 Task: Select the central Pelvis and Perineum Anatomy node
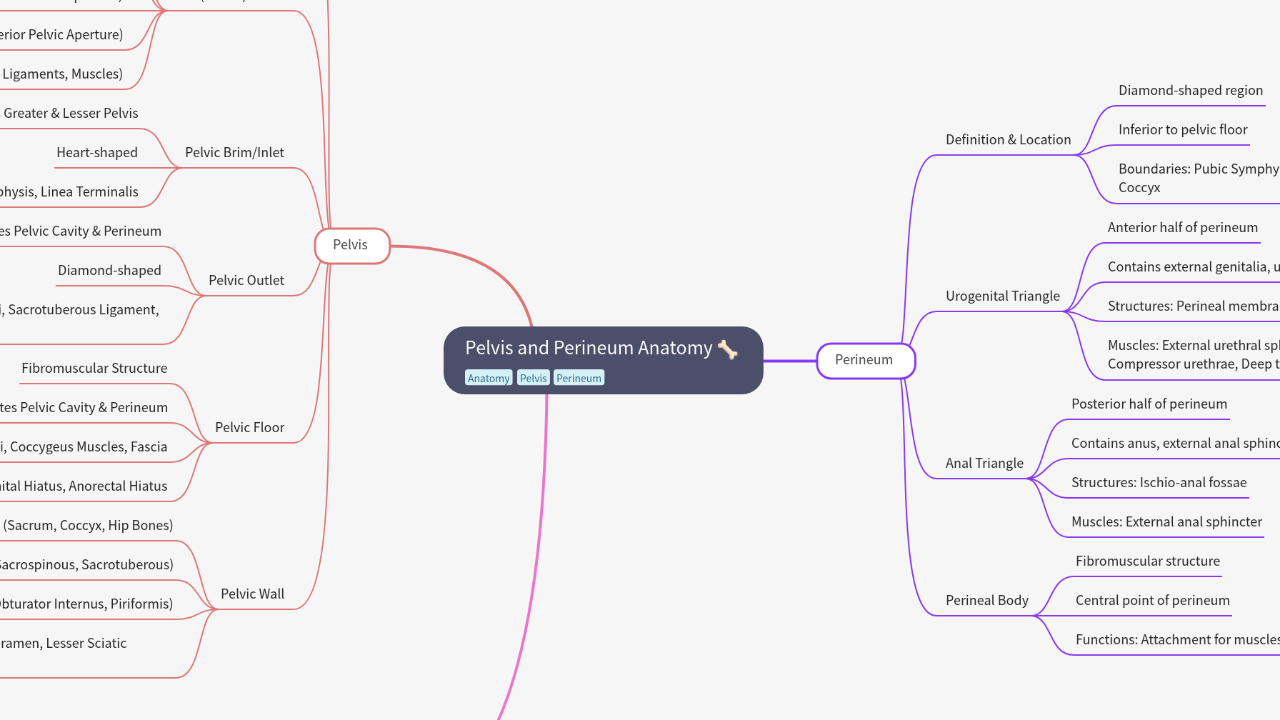(x=603, y=360)
